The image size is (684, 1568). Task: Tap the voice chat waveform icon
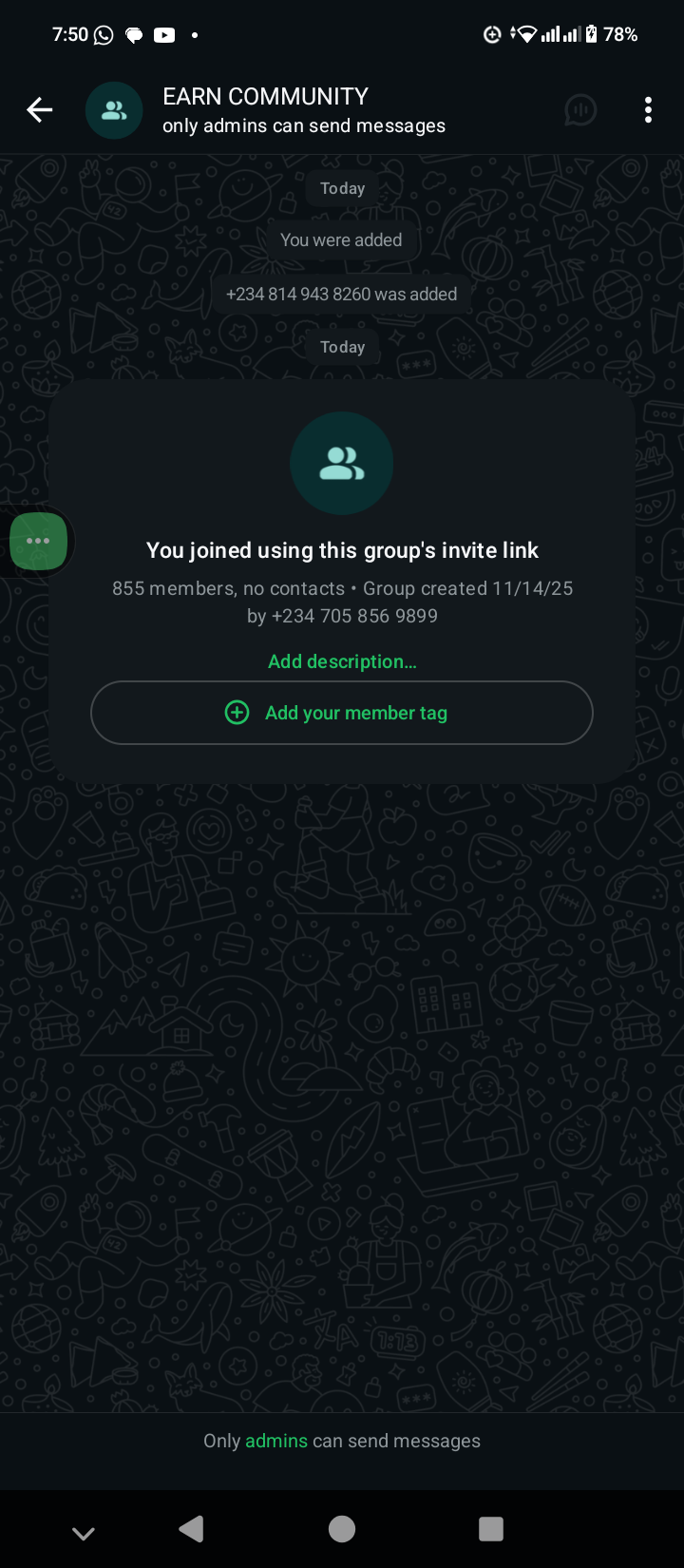point(579,110)
